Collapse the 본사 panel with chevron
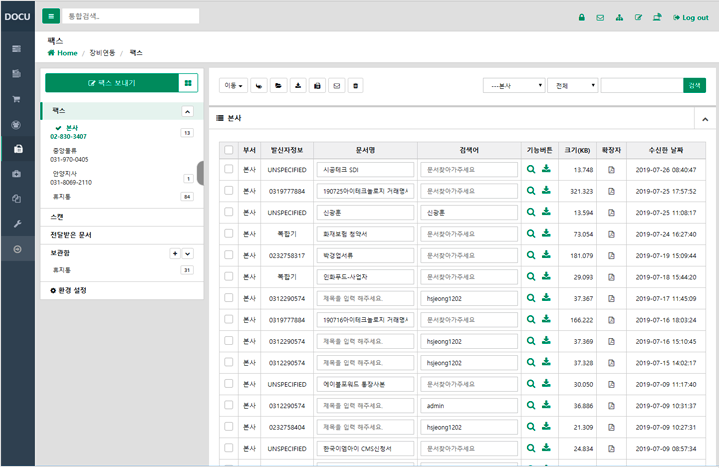The height and width of the screenshot is (470, 719). click(x=705, y=119)
